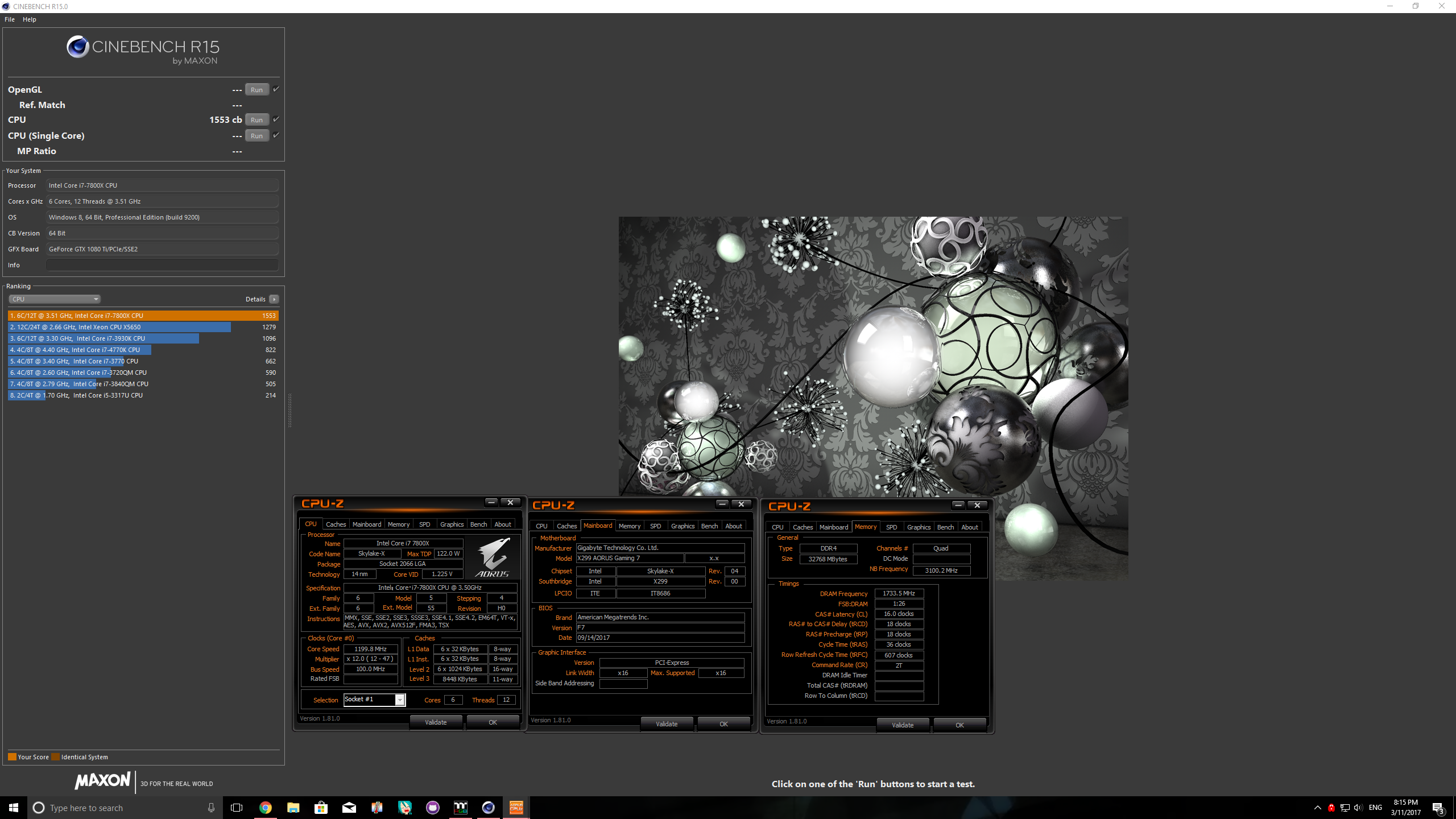
Task: Click the Info input field
Action: [163, 265]
